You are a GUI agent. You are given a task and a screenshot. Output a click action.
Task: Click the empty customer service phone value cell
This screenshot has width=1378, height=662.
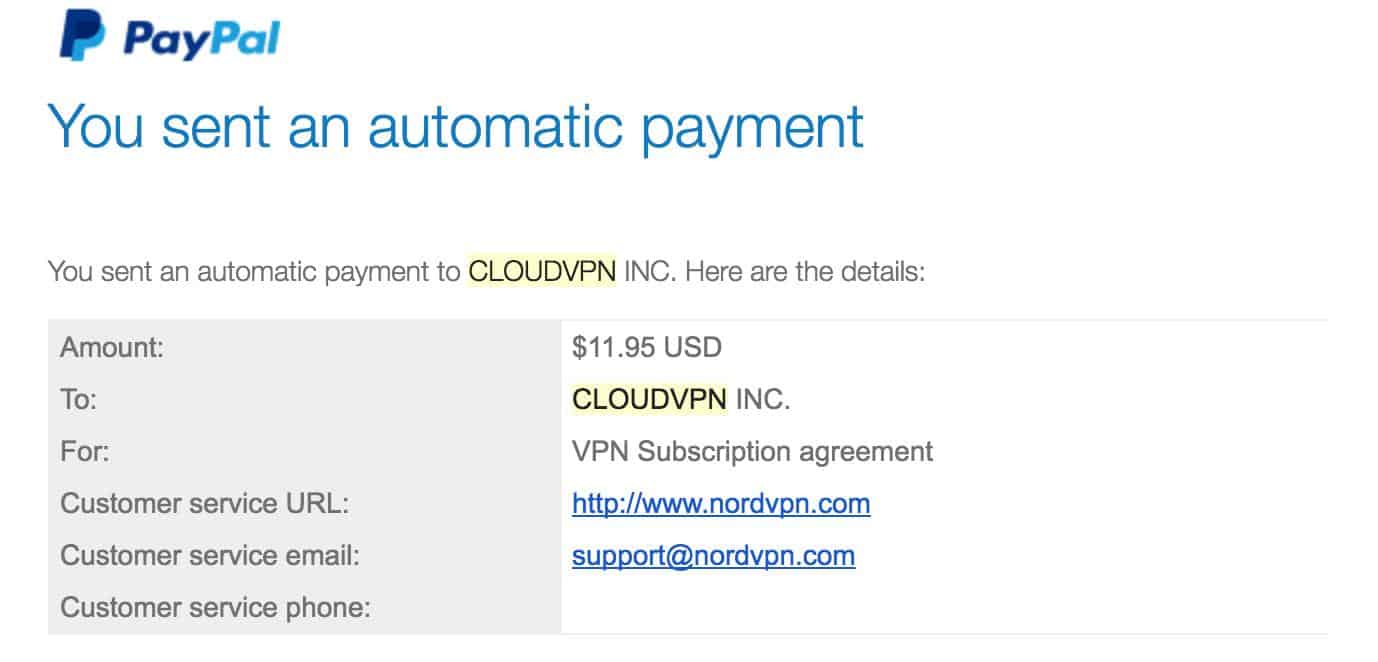click(x=944, y=607)
